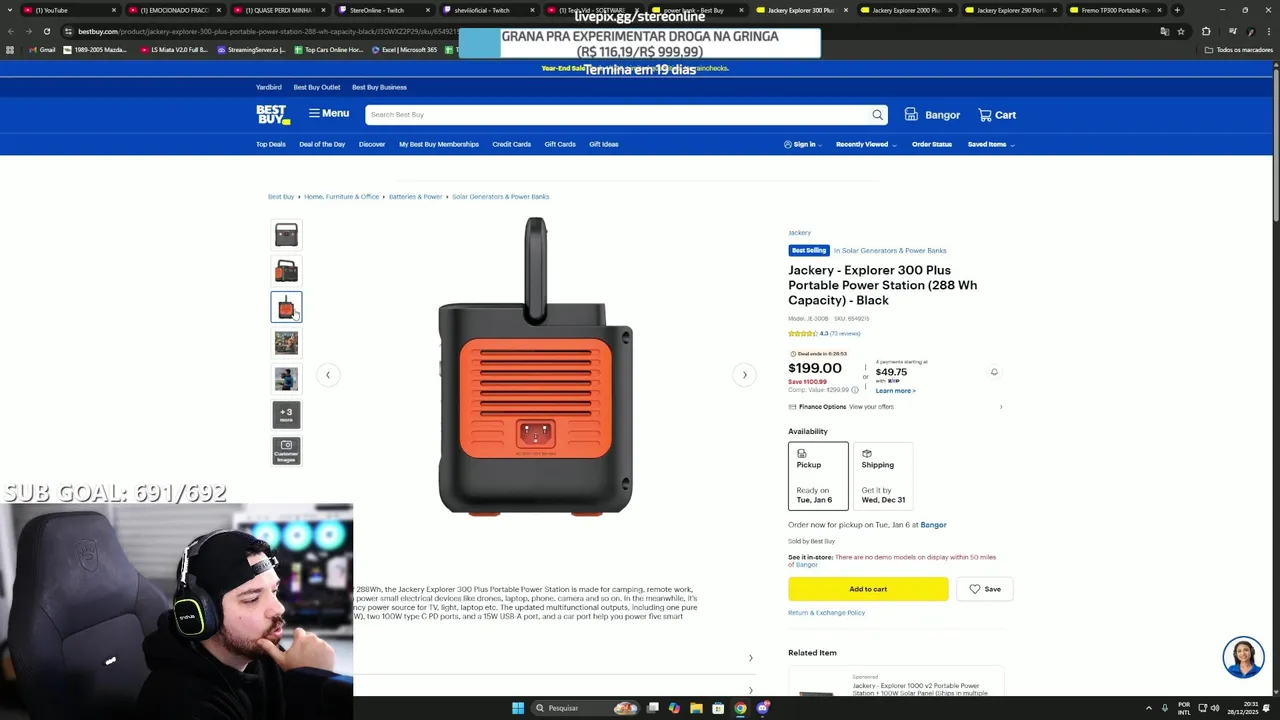Image resolution: width=1280 pixels, height=720 pixels.
Task: Click the Jackery brand link
Action: [799, 233]
